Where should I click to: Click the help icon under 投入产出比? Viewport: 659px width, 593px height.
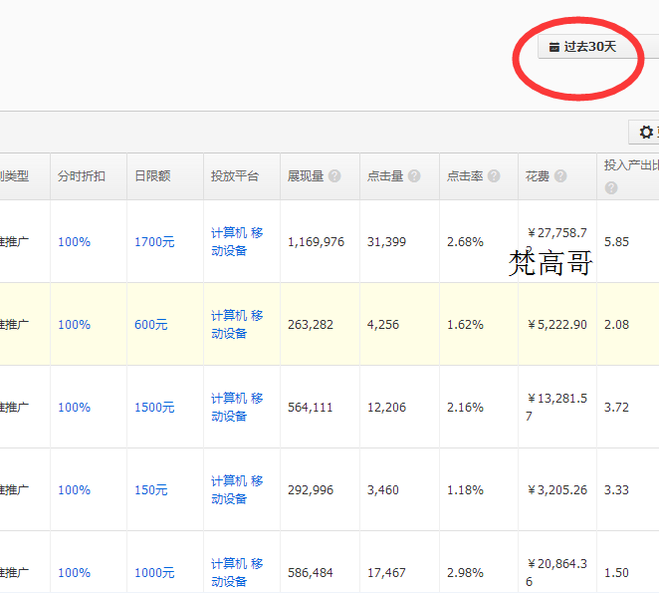pyautogui.click(x=610, y=188)
